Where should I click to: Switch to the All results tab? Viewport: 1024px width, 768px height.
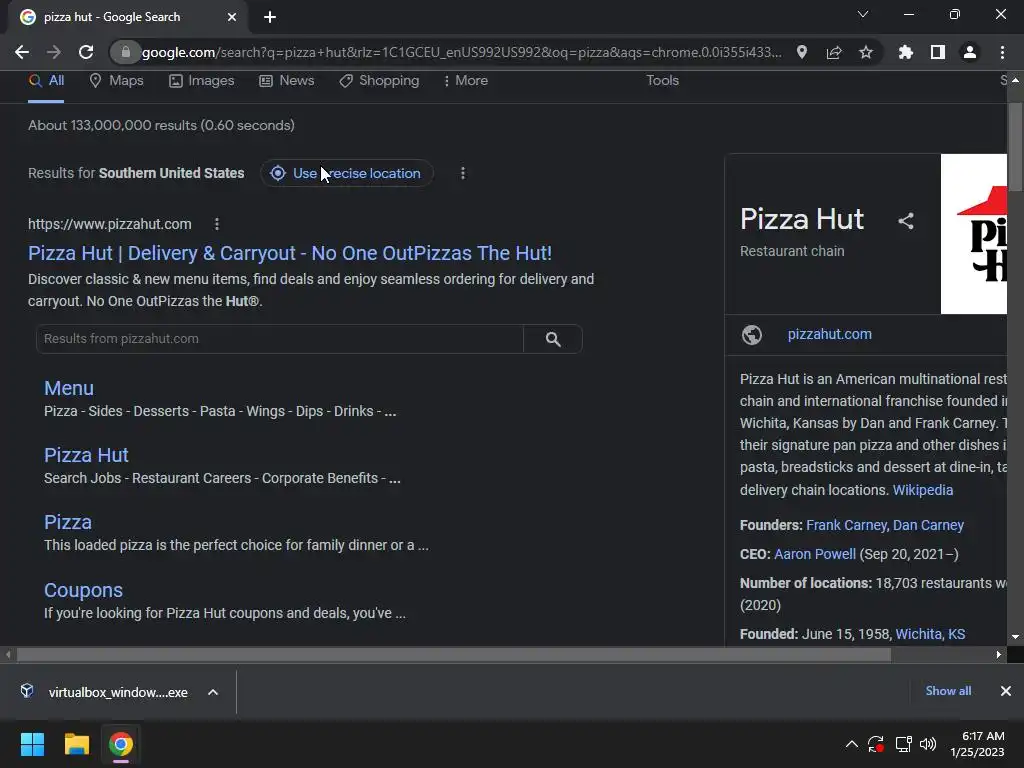(46, 80)
